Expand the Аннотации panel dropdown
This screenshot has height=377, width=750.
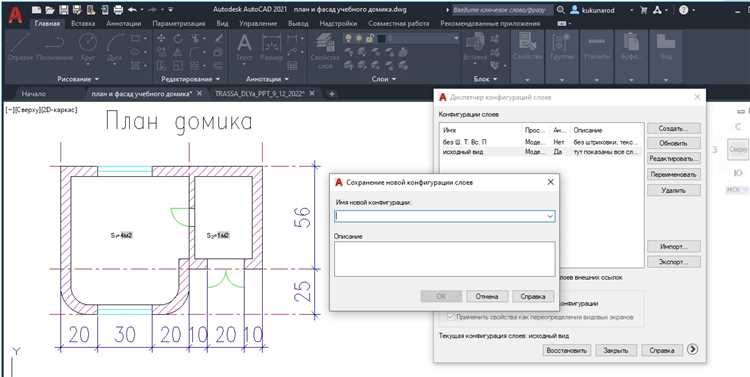(x=267, y=79)
